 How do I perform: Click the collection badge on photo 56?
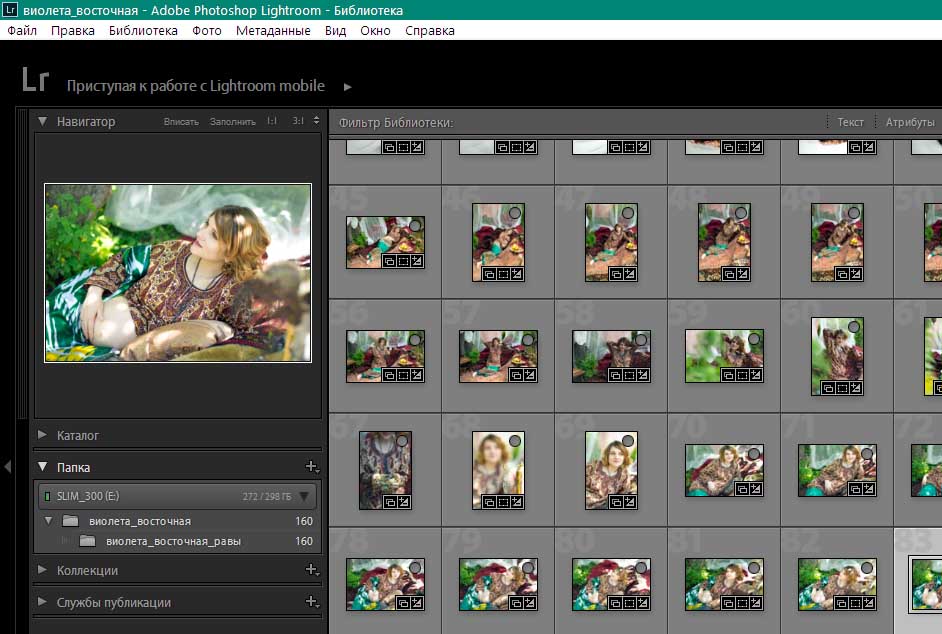pos(389,374)
